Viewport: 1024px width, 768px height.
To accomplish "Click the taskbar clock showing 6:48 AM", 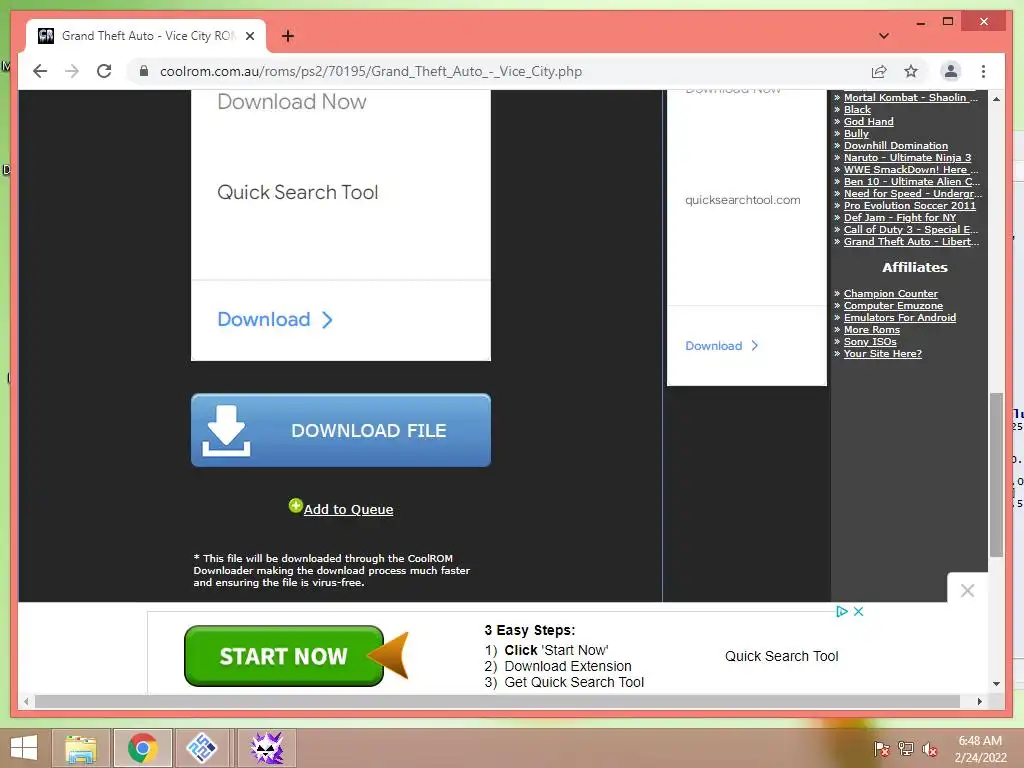I will (x=980, y=749).
